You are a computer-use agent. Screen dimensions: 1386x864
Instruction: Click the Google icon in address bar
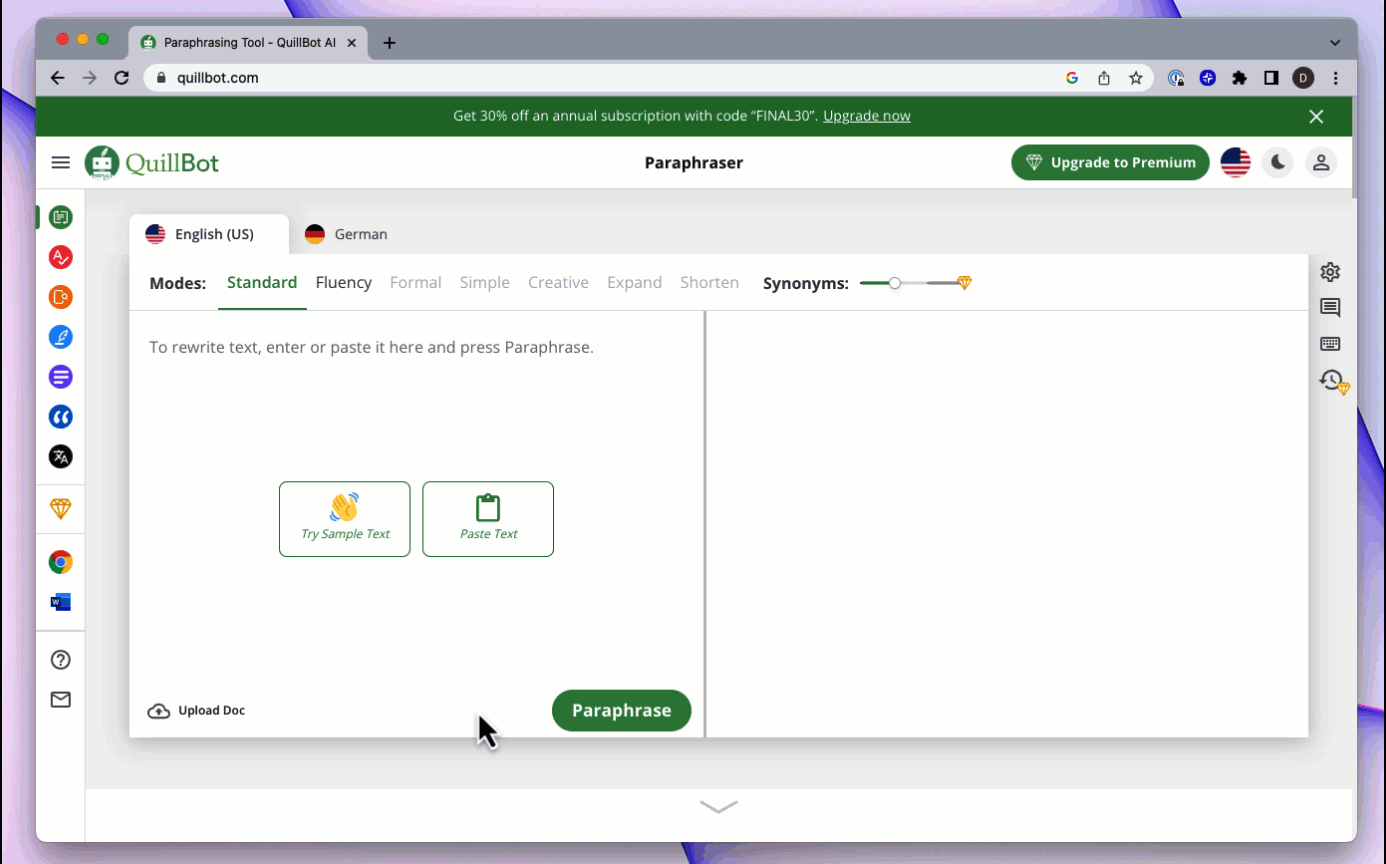click(x=1072, y=78)
